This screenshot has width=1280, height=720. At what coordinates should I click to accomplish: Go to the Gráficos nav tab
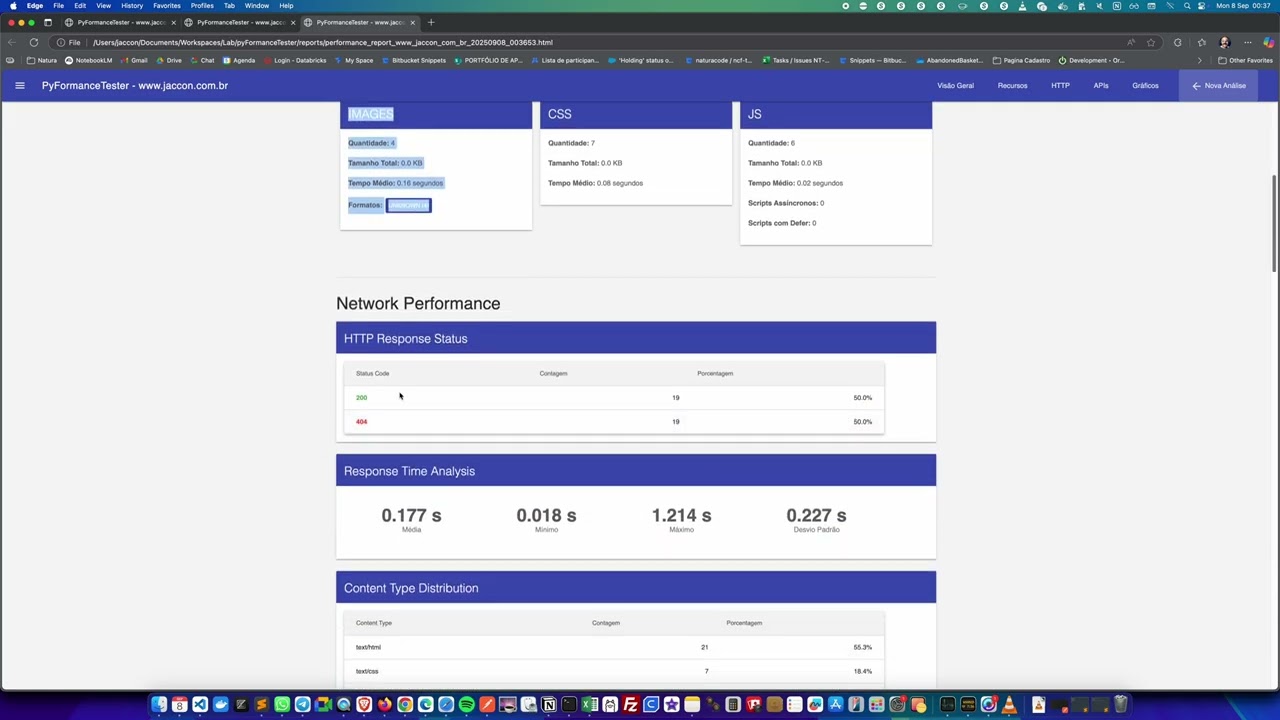[1145, 86]
